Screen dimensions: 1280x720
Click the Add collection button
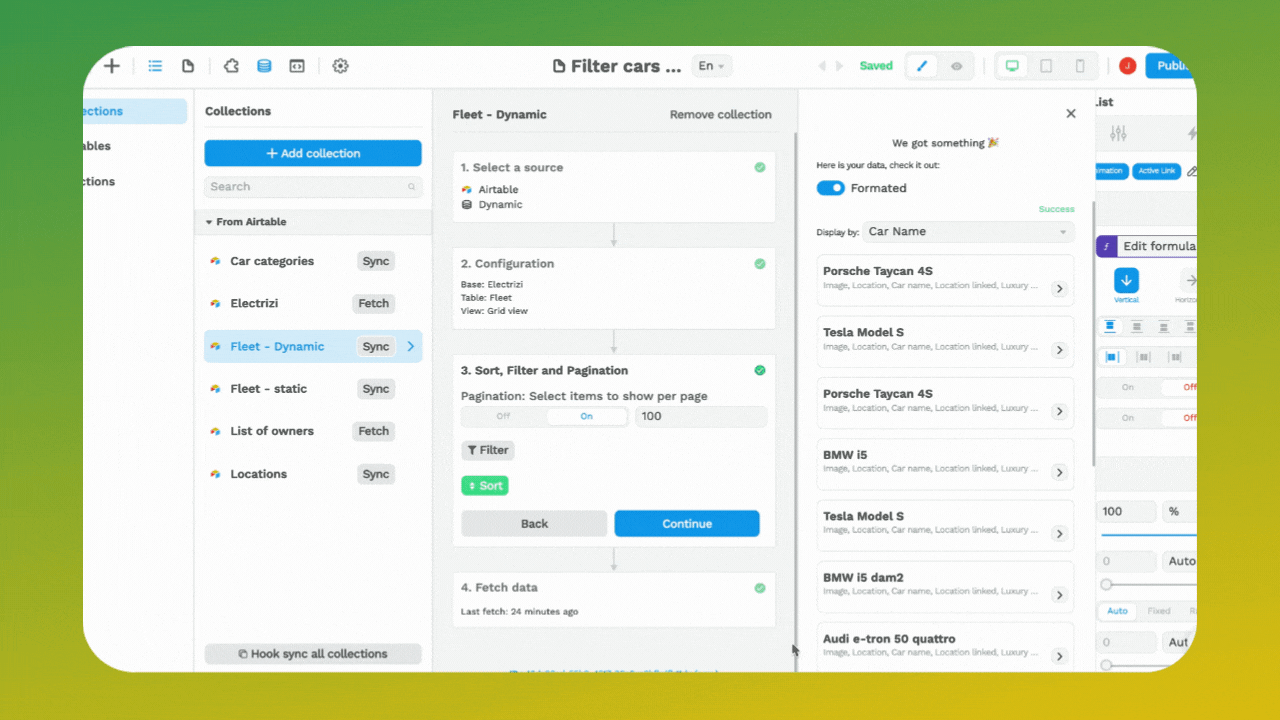pyautogui.click(x=313, y=153)
